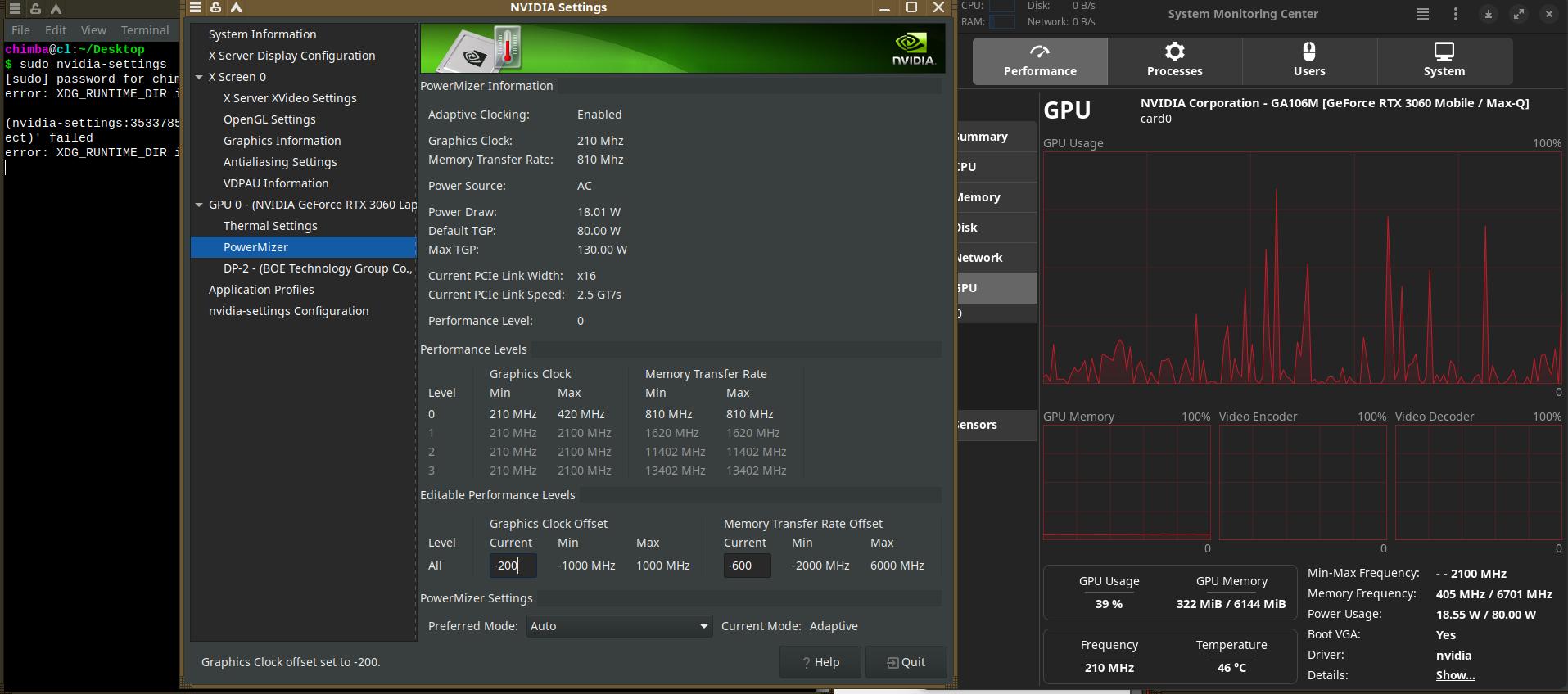1568x694 pixels.
Task: Open the Summary section in the monitoring sidebar
Action: click(997, 137)
